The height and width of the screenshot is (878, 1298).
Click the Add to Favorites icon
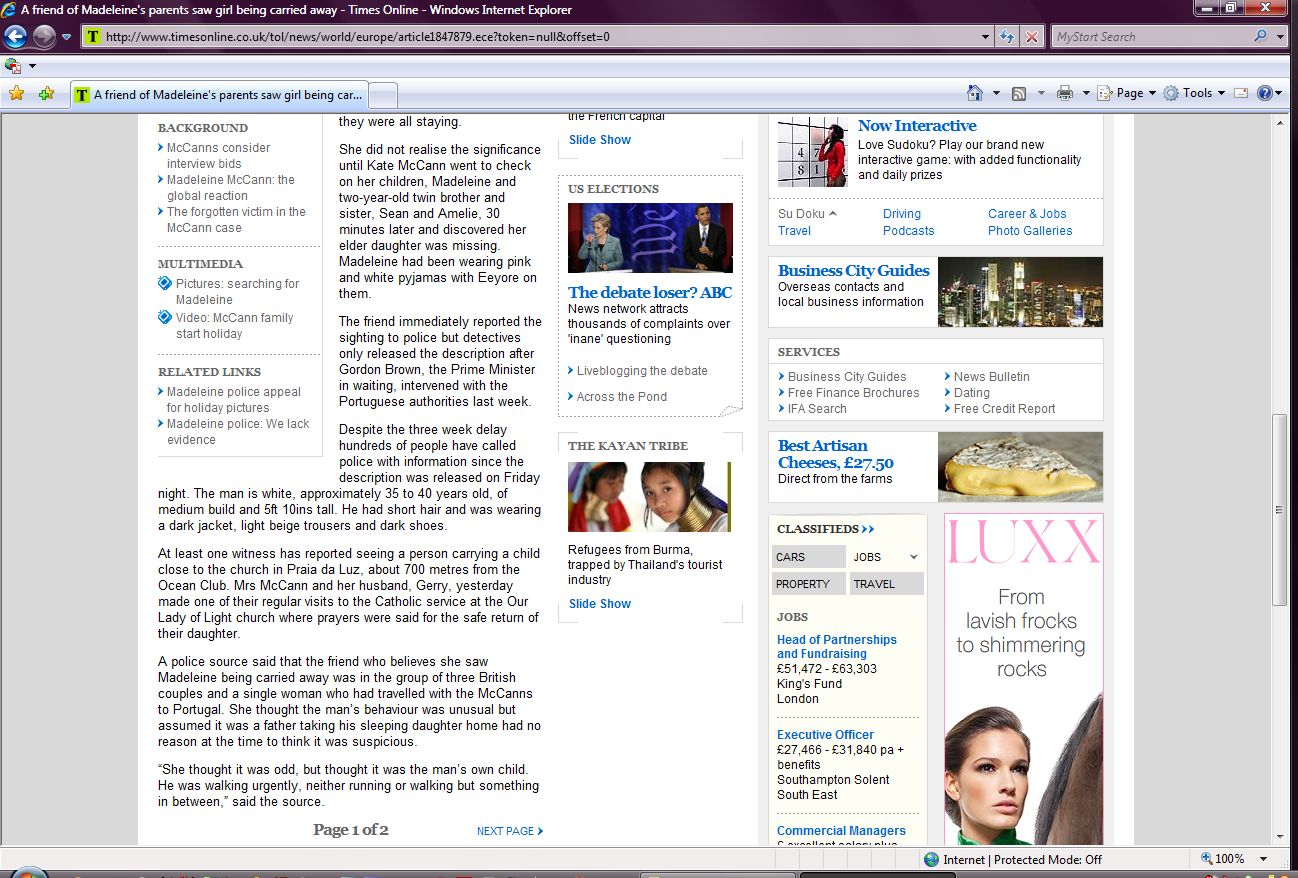[46, 94]
